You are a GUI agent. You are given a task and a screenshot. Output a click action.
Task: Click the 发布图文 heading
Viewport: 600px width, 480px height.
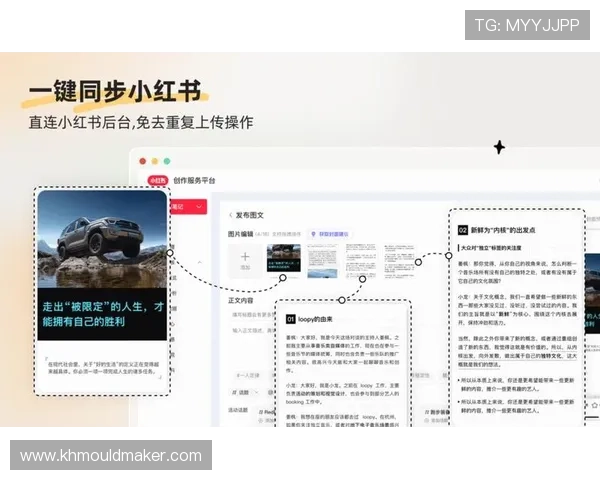click(x=249, y=215)
